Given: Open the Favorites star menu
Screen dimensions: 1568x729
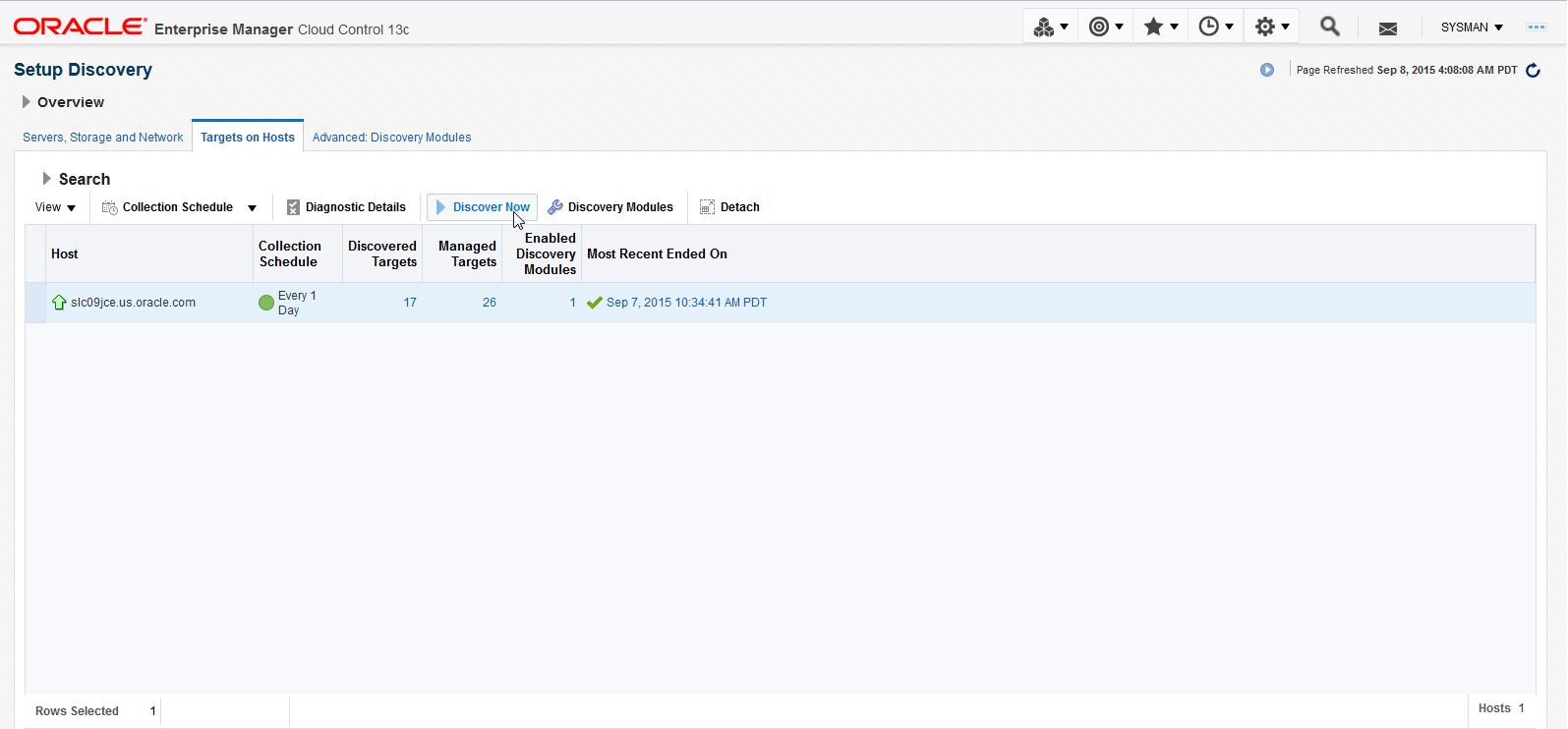Looking at the screenshot, I should pyautogui.click(x=1160, y=28).
